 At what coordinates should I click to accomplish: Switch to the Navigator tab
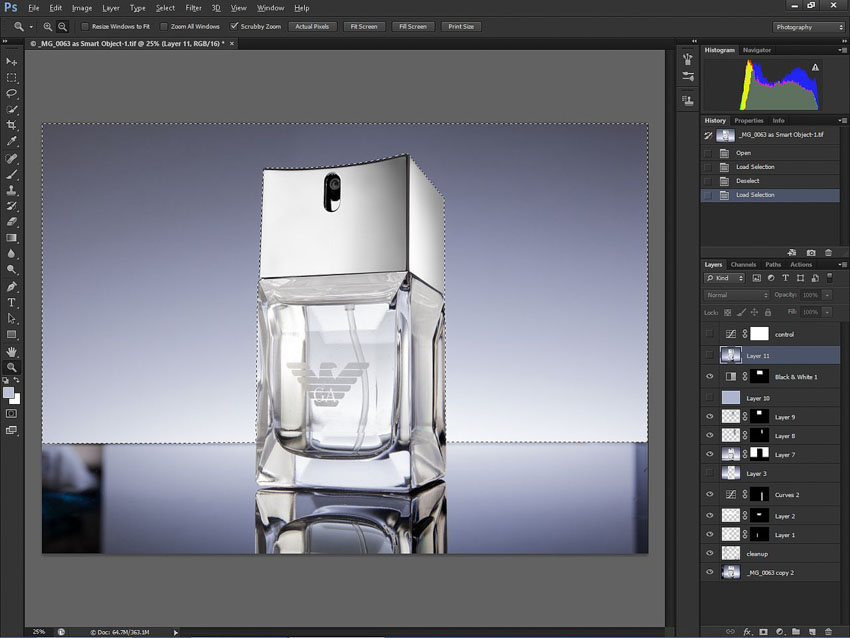point(757,50)
